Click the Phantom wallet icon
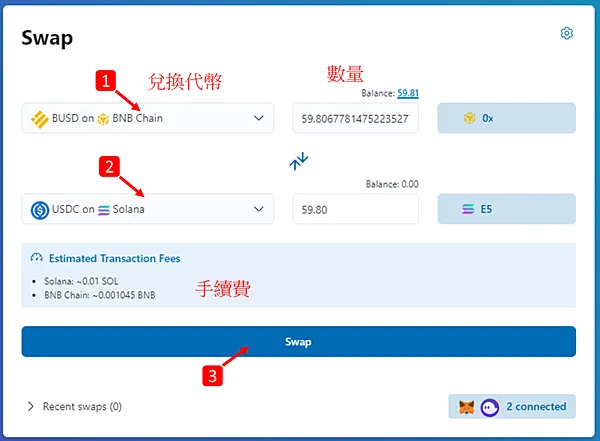The image size is (600, 441). (490, 407)
